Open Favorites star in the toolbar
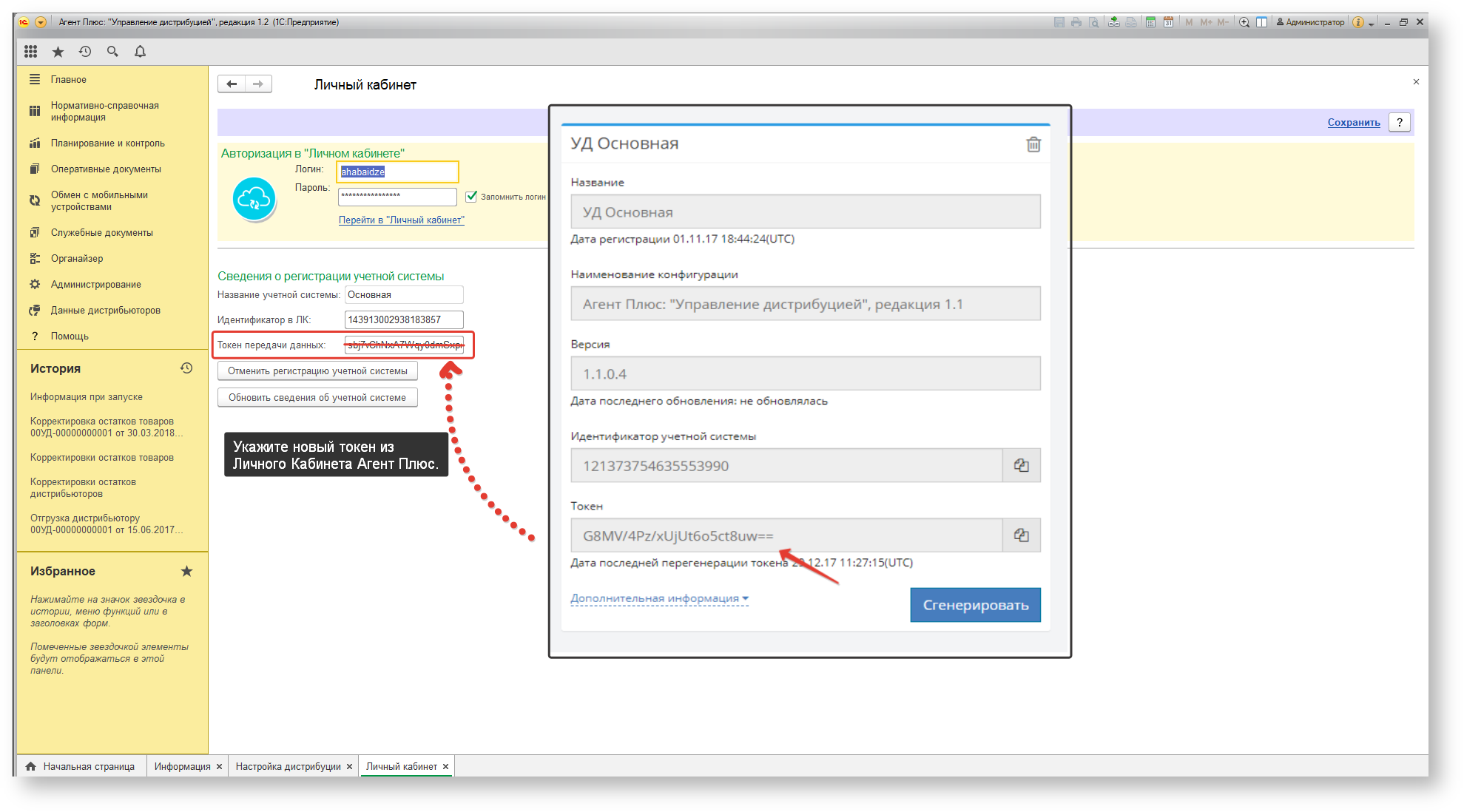This screenshot has width=1464, height=812. pos(58,51)
